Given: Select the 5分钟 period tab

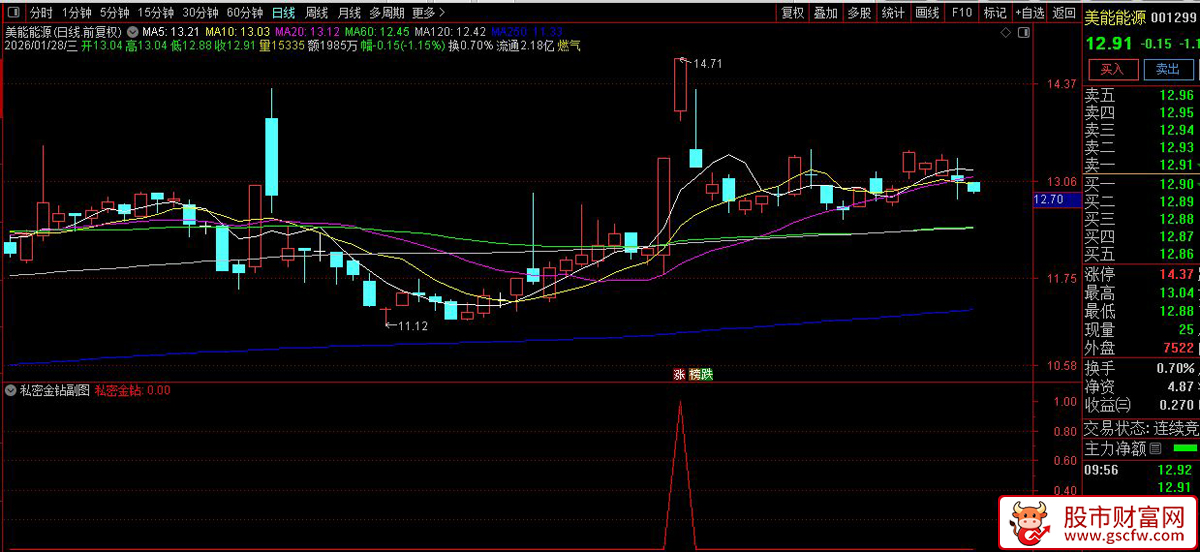Looking at the screenshot, I should (x=115, y=13).
